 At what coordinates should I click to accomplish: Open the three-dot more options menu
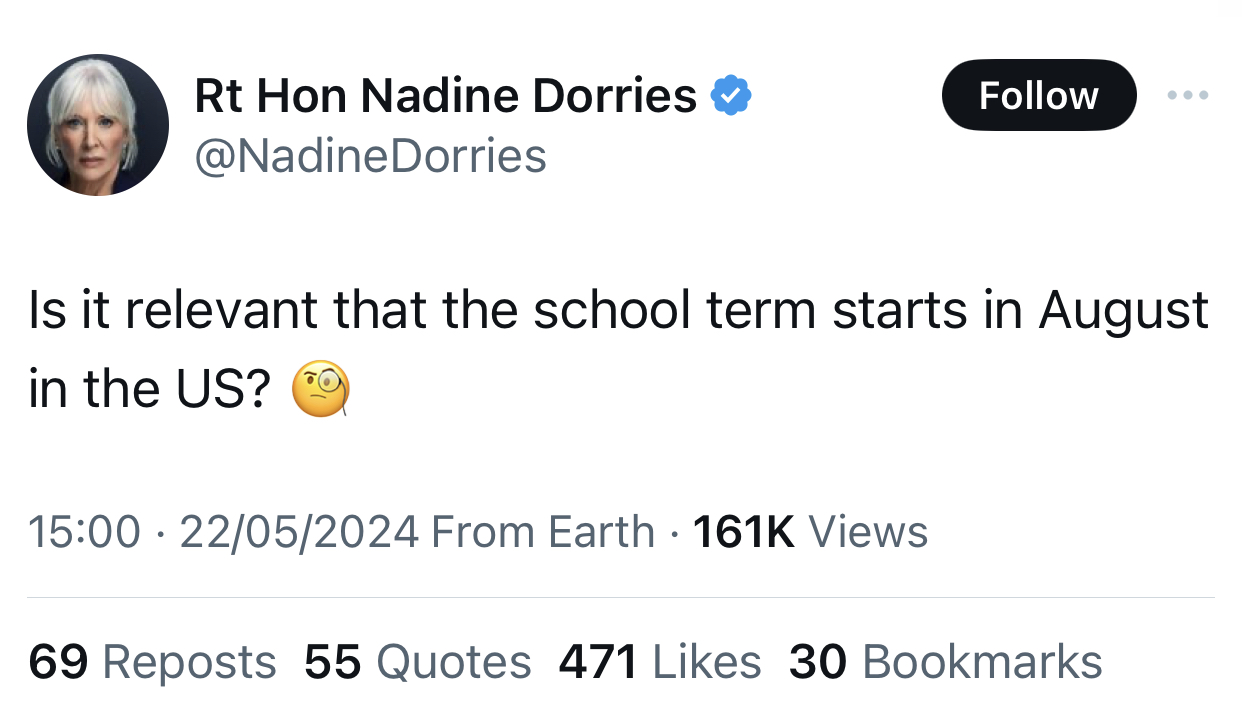coord(1188,96)
